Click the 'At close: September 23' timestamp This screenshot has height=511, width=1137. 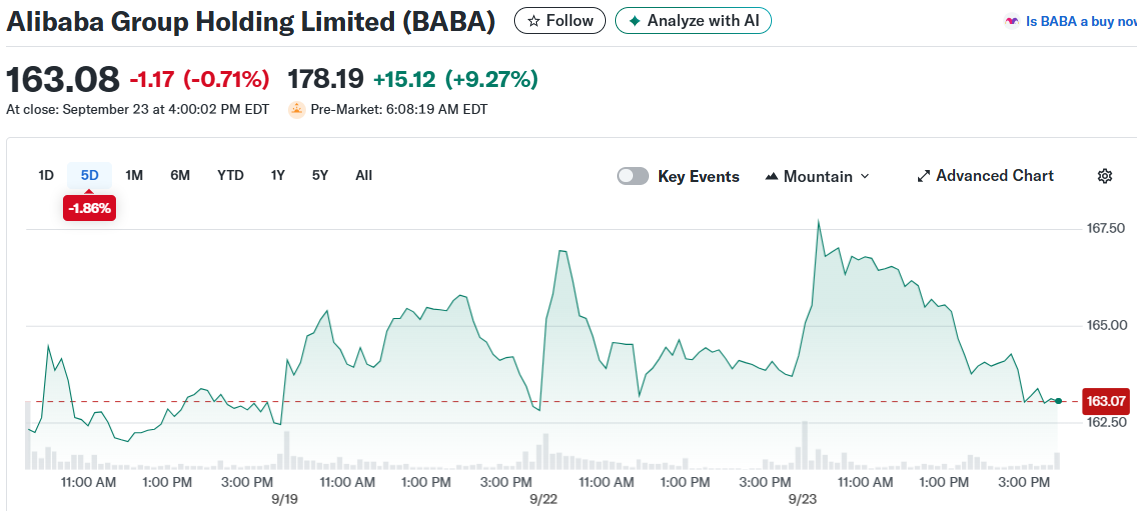[137, 109]
